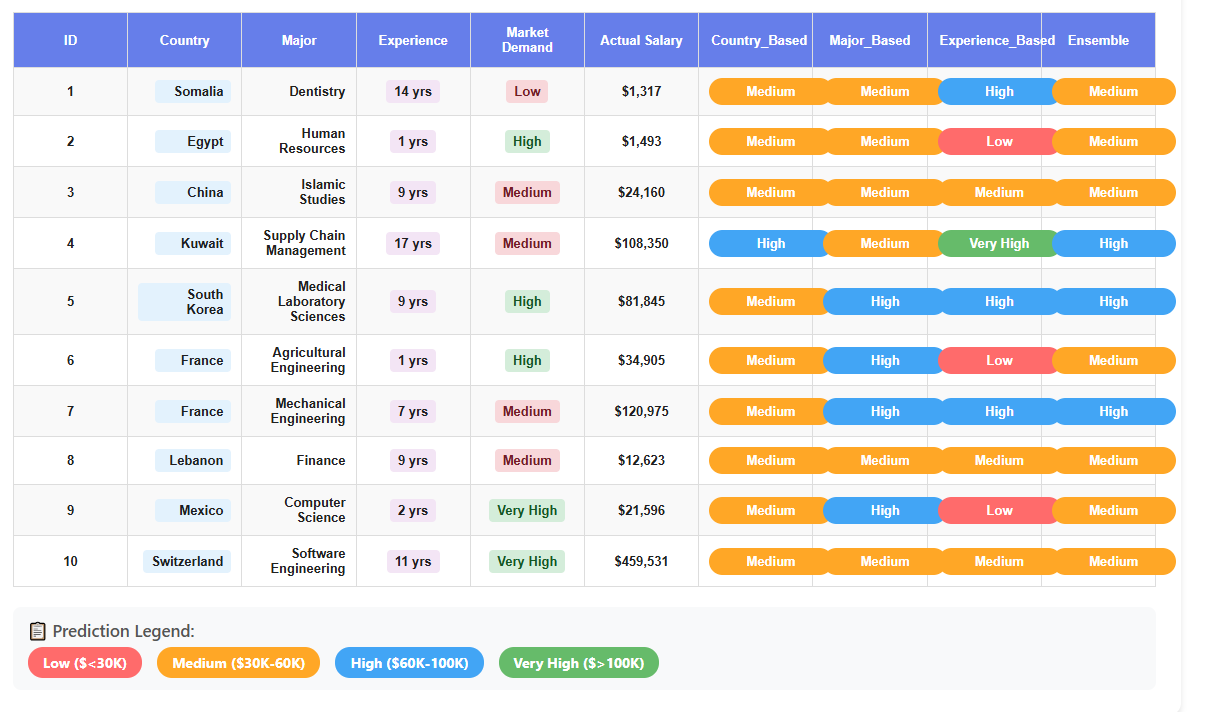This screenshot has width=1209, height=712.
Task: Click the Very High demand tag in Mexico's row
Action: pos(527,510)
